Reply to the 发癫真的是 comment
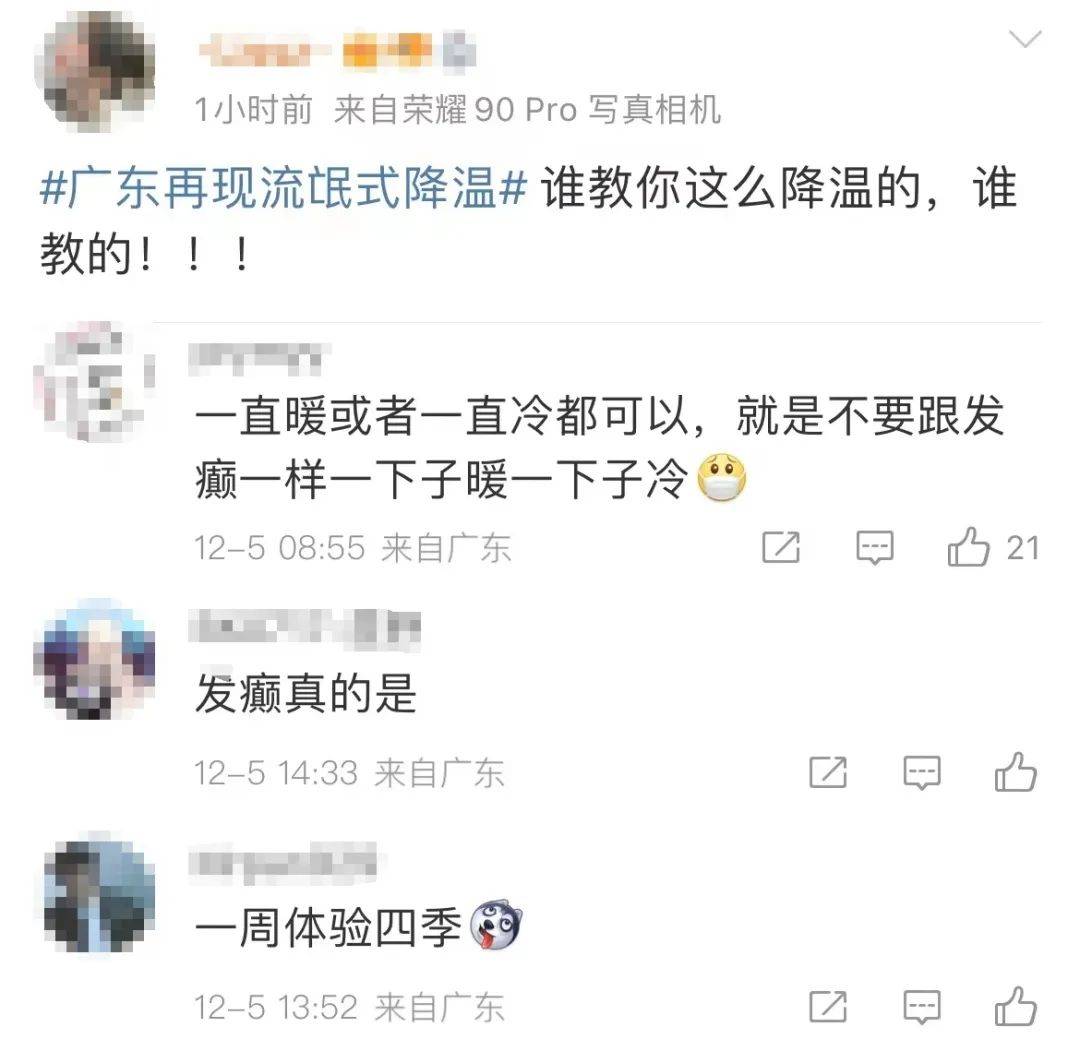 (x=922, y=772)
